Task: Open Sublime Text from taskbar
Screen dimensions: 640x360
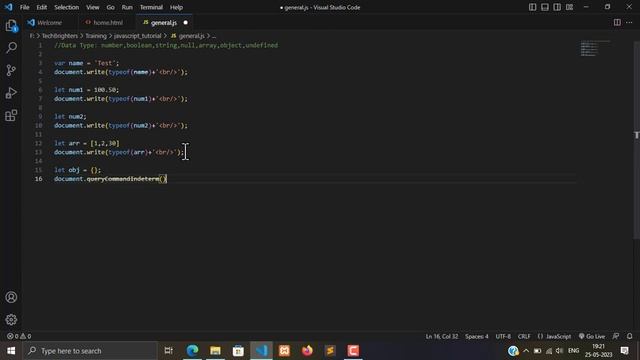Action: pyautogui.click(x=330, y=351)
